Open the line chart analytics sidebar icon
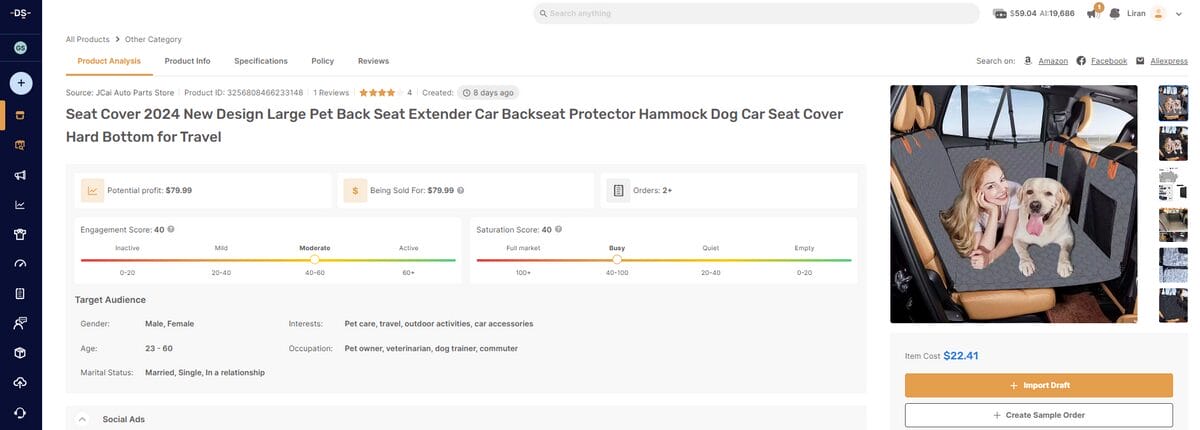Viewport: 1200px width, 430px height. pyautogui.click(x=20, y=205)
